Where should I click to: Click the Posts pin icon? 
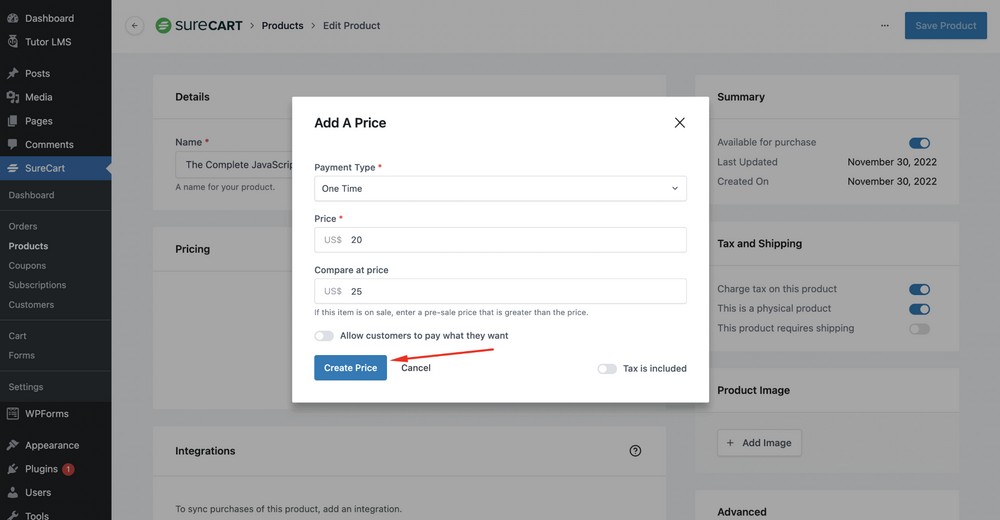(13, 73)
